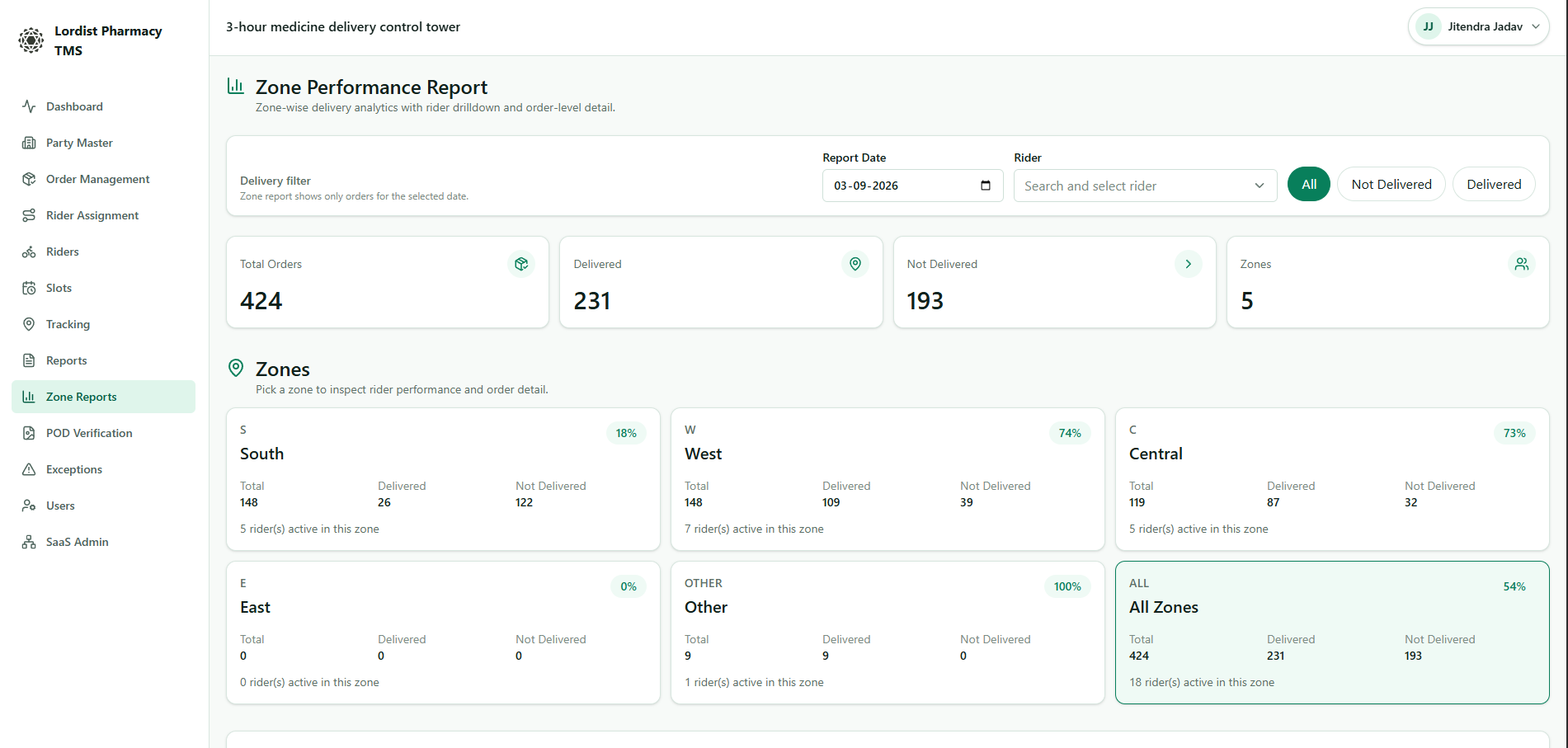Click the Dashboard pulse icon in sidebar
Viewport: 1568px width, 748px height.
29,106
